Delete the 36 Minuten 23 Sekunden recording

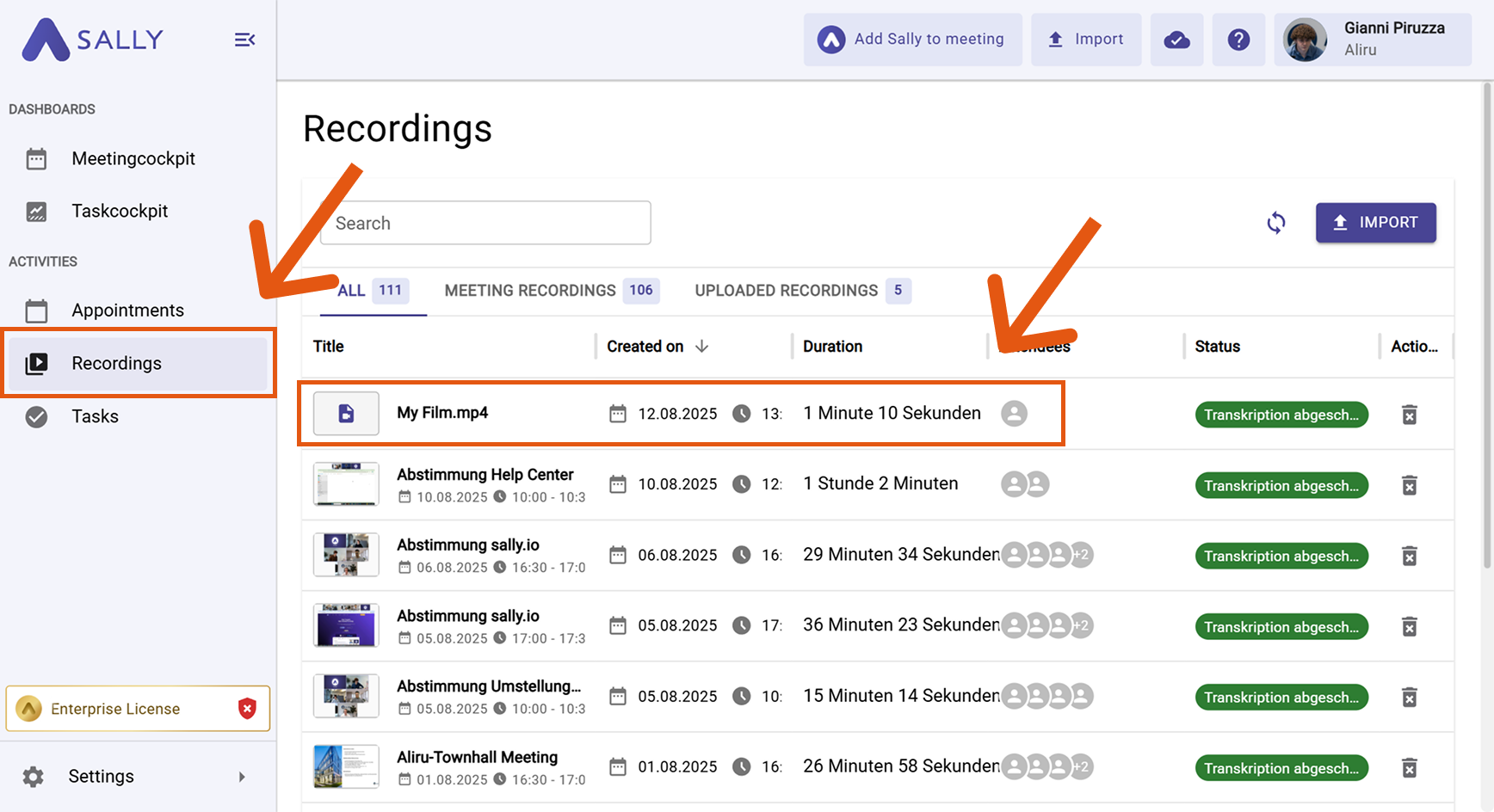click(x=1409, y=626)
